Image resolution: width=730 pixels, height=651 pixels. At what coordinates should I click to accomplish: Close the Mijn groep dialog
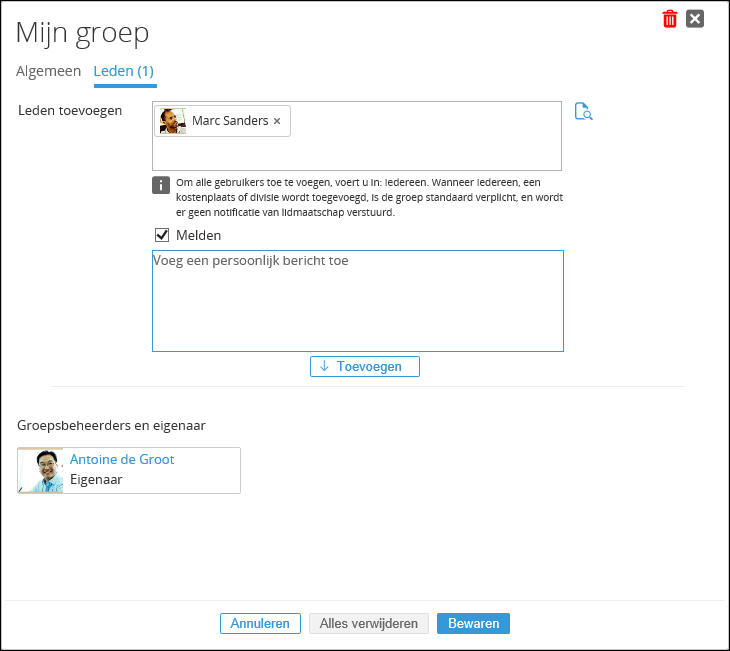695,19
